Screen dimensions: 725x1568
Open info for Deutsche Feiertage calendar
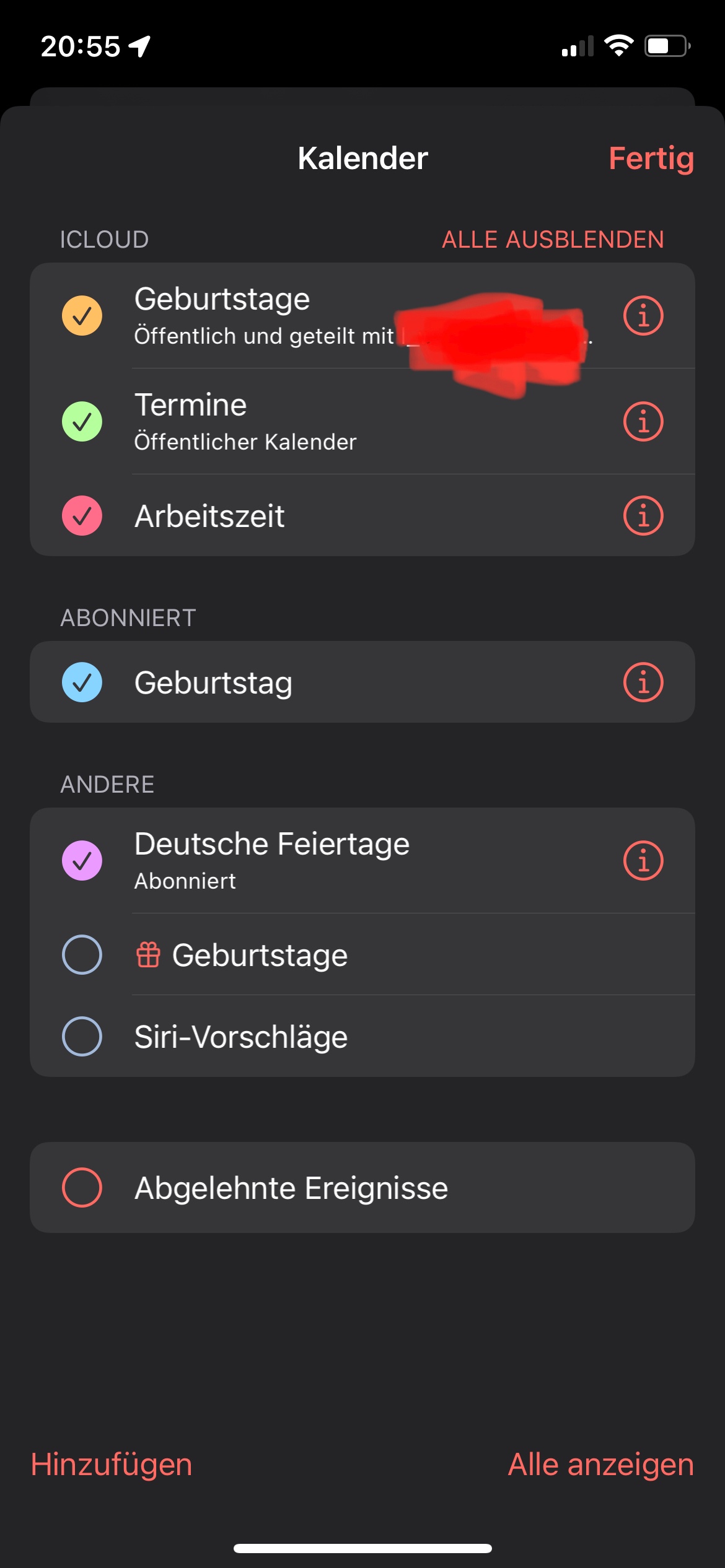click(x=643, y=860)
